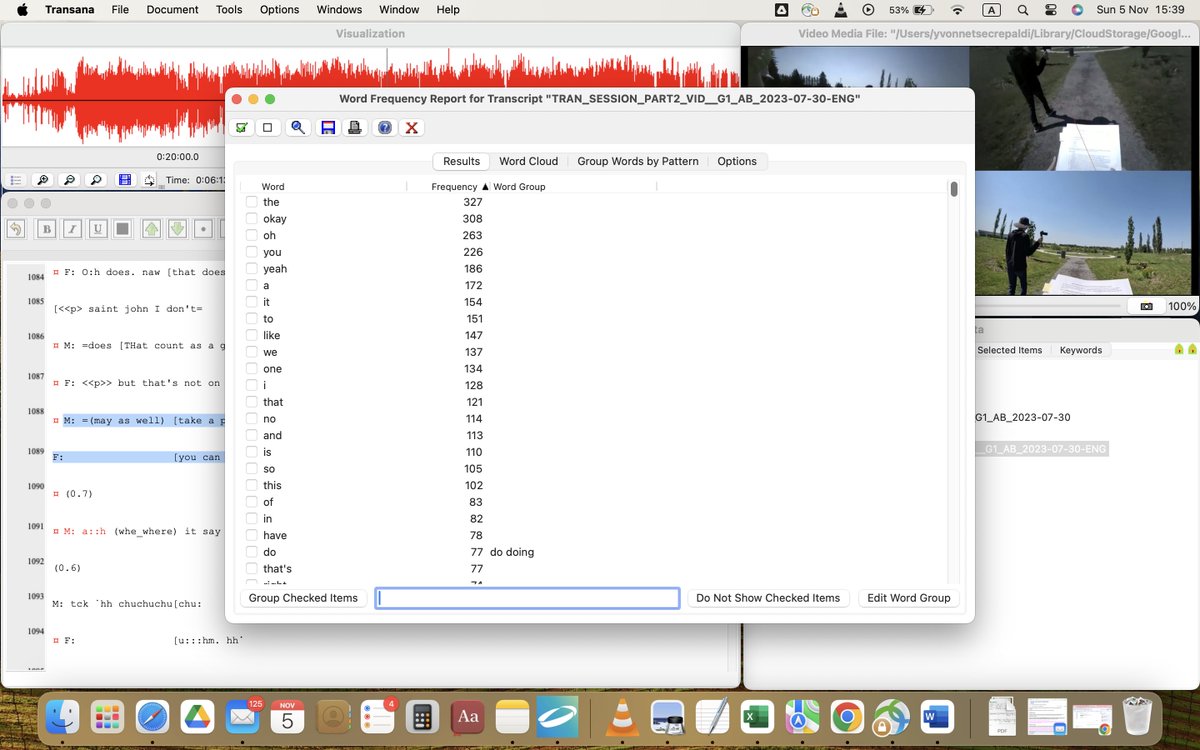This screenshot has width=1200, height=750.
Task: Click the word group name text field
Action: 528,598
